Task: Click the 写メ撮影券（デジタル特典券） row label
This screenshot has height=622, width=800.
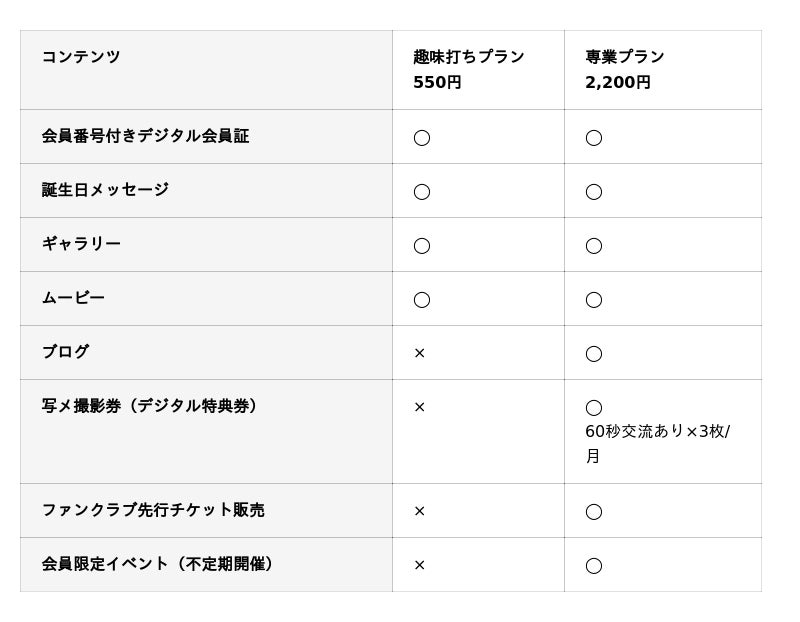Action: tap(153, 406)
